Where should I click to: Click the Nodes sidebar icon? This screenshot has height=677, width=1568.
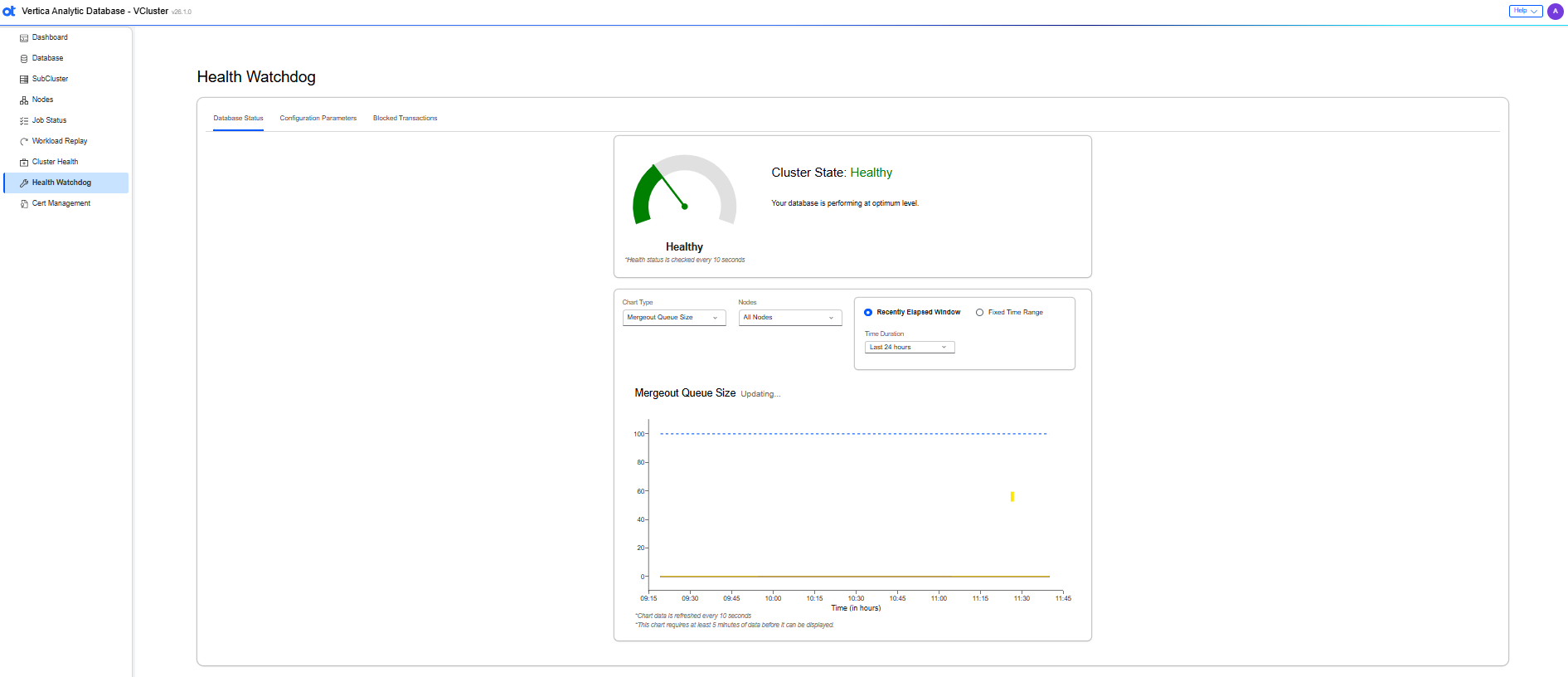coord(24,100)
